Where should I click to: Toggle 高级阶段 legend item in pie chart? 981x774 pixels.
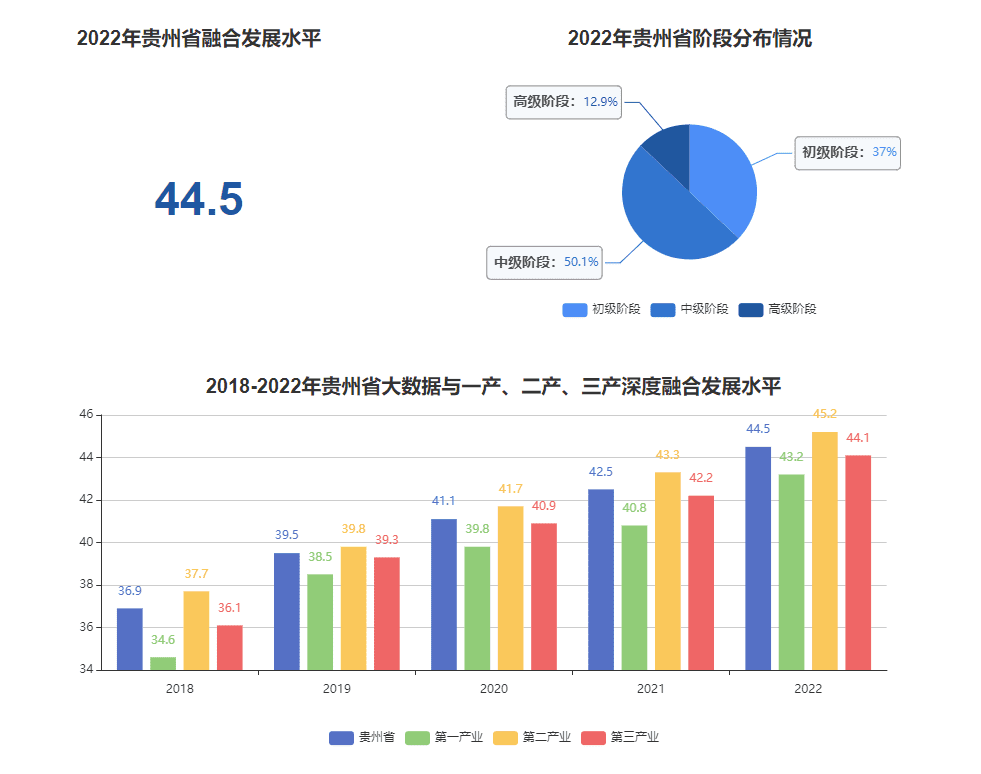point(778,310)
